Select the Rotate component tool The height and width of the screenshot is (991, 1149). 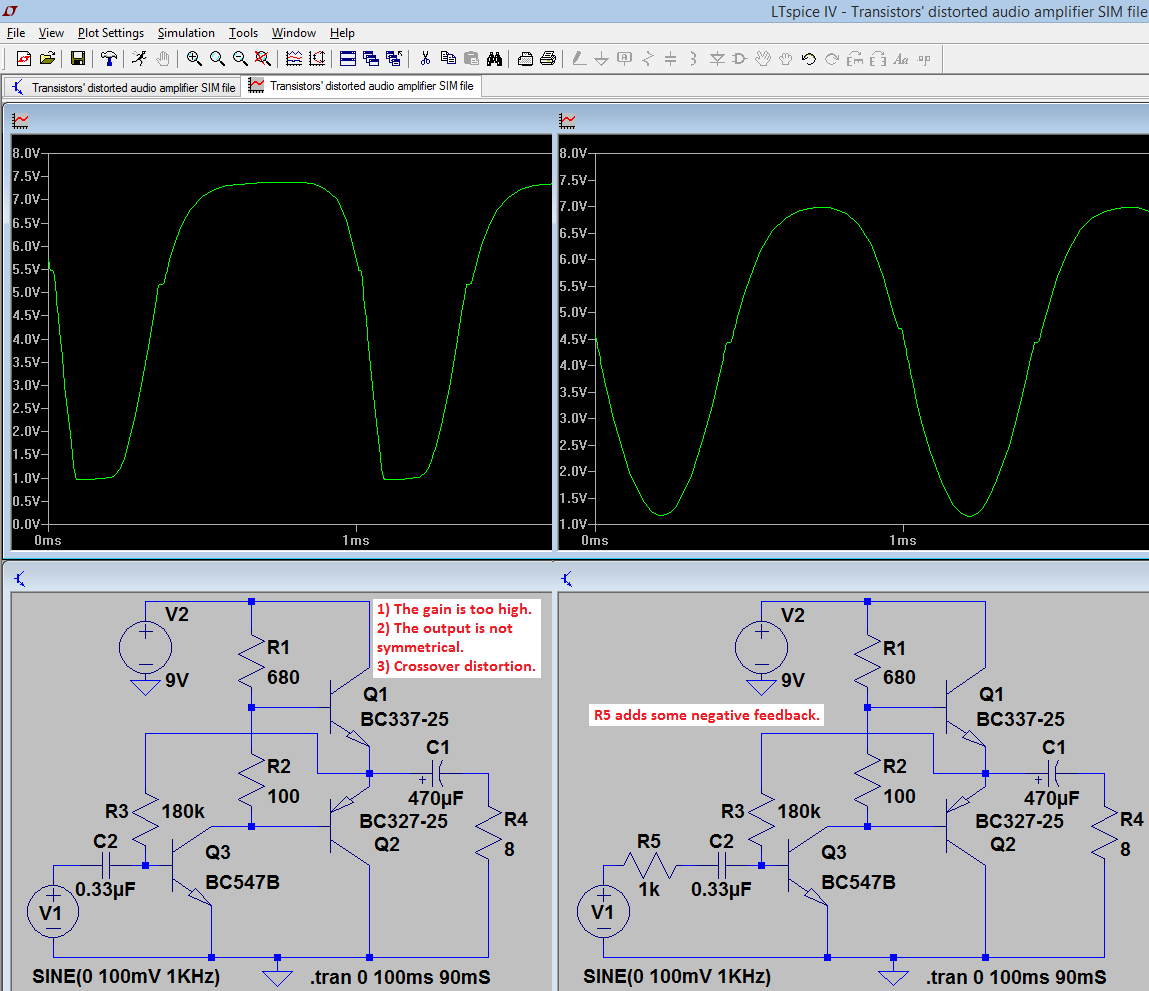tap(854, 59)
